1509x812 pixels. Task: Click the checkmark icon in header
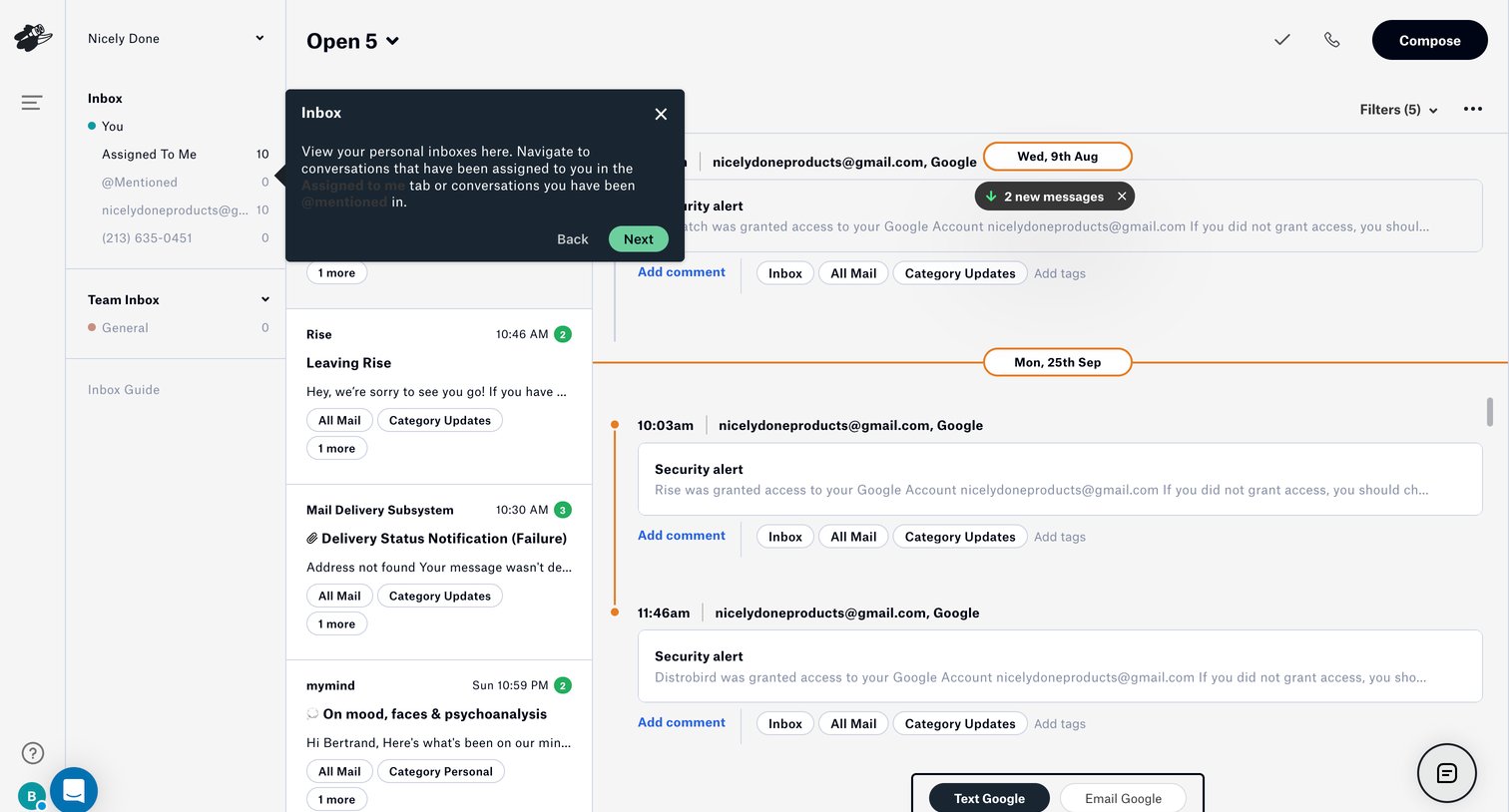(x=1282, y=40)
